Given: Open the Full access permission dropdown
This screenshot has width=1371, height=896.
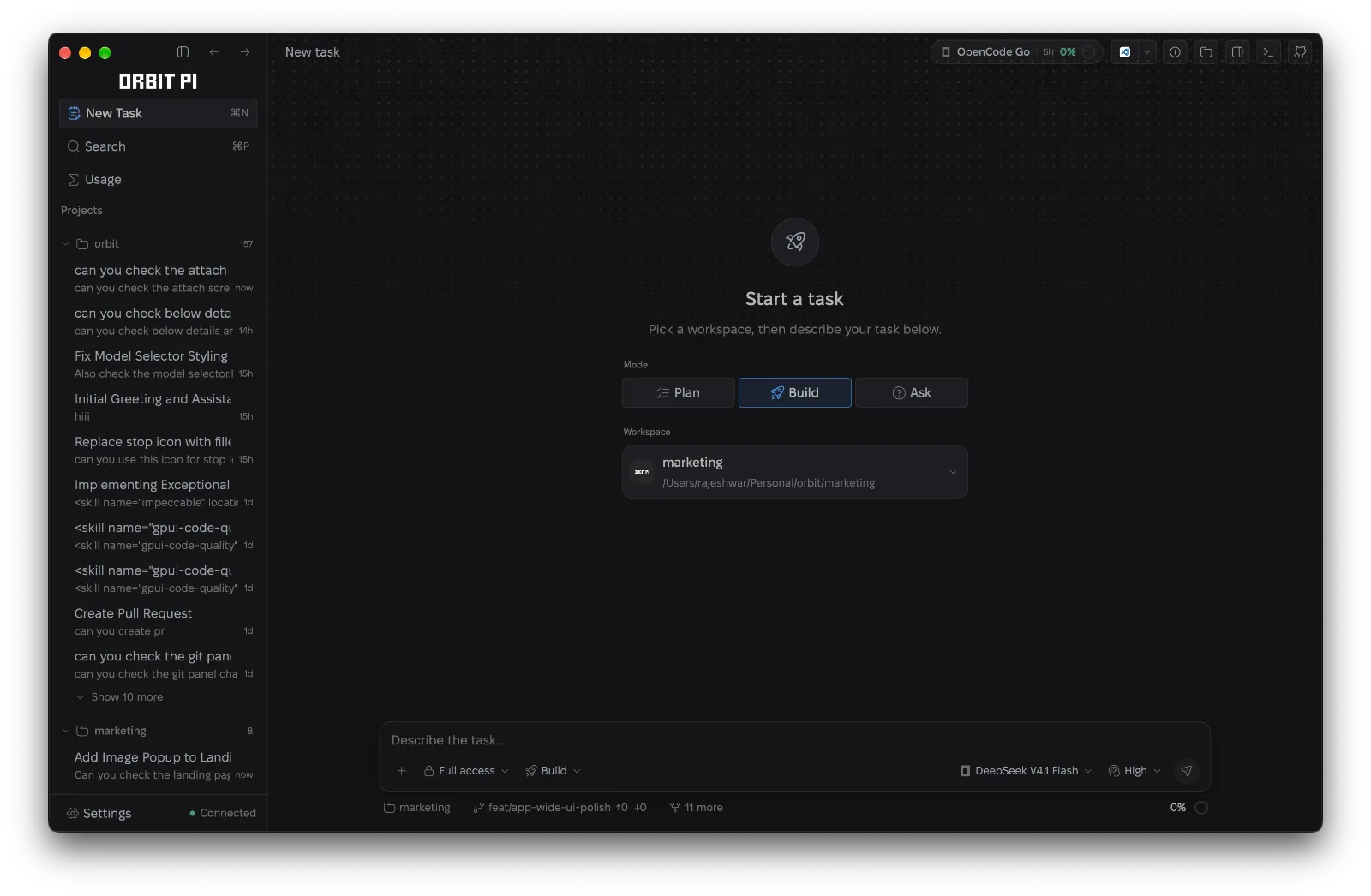Looking at the screenshot, I should click(466, 771).
